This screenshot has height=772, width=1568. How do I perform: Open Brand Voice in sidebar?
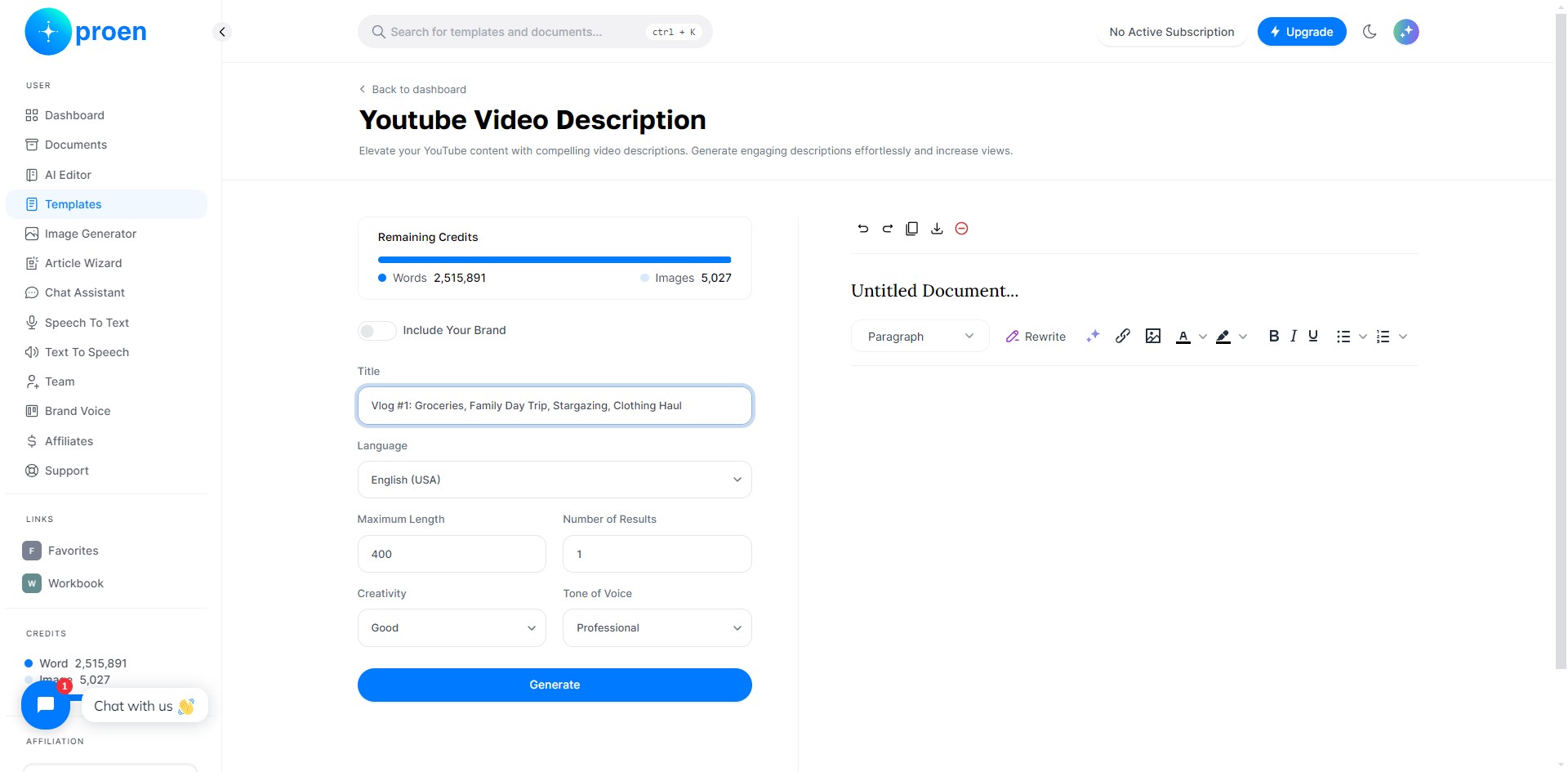(106, 411)
